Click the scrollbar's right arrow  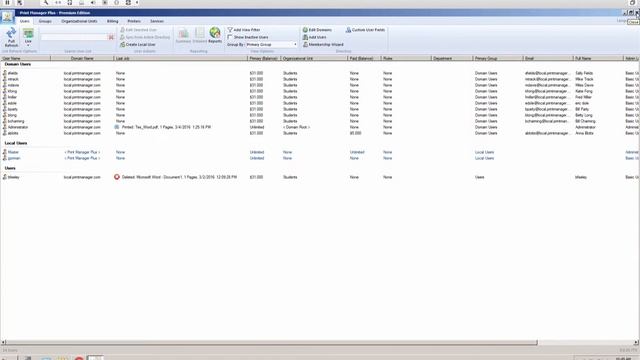click(636, 342)
